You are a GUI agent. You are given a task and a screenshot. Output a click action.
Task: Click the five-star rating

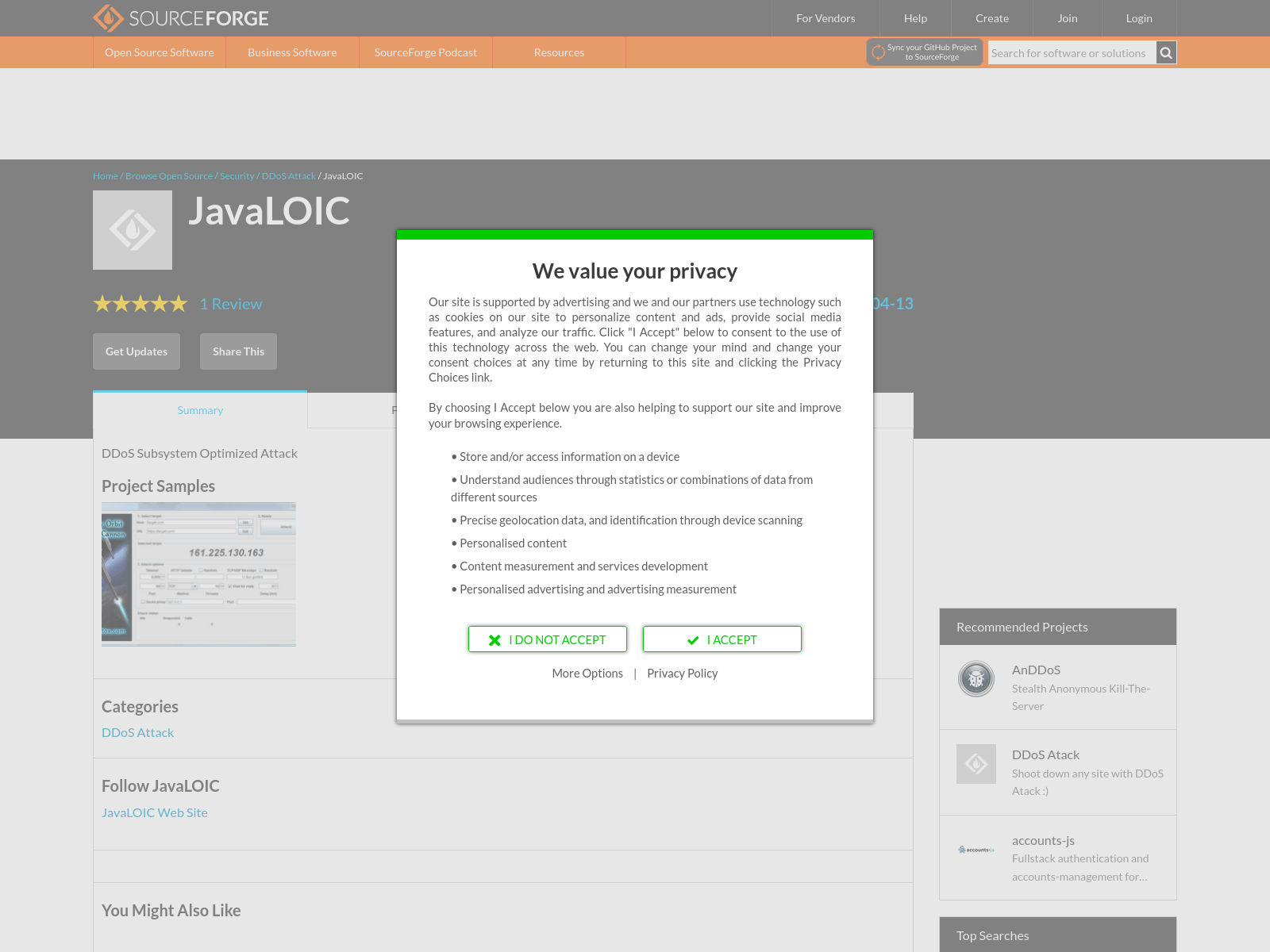coord(140,304)
